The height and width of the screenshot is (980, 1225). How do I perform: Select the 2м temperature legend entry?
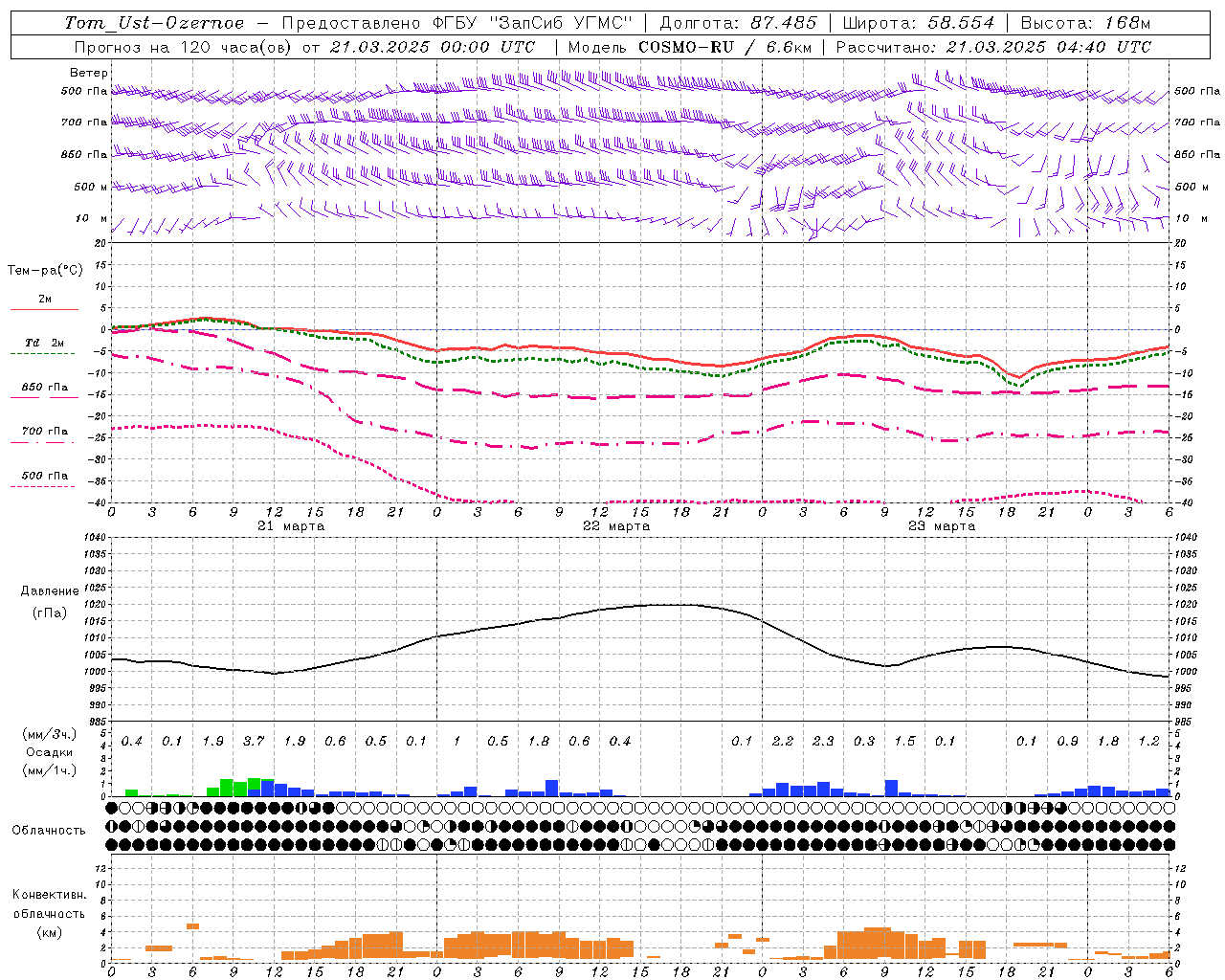[45, 299]
